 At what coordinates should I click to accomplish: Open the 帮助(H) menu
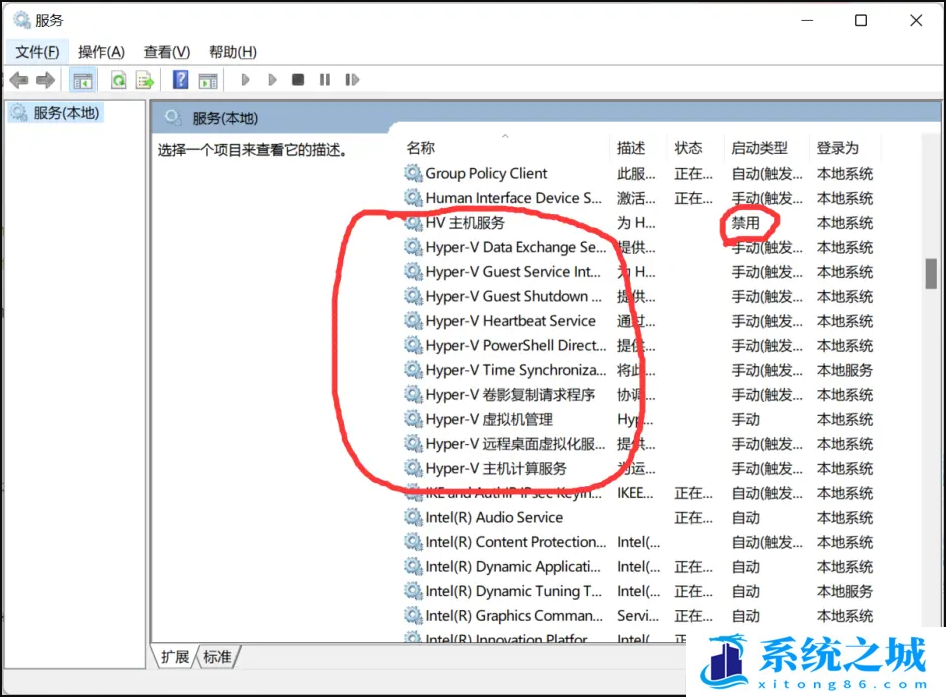coord(233,53)
